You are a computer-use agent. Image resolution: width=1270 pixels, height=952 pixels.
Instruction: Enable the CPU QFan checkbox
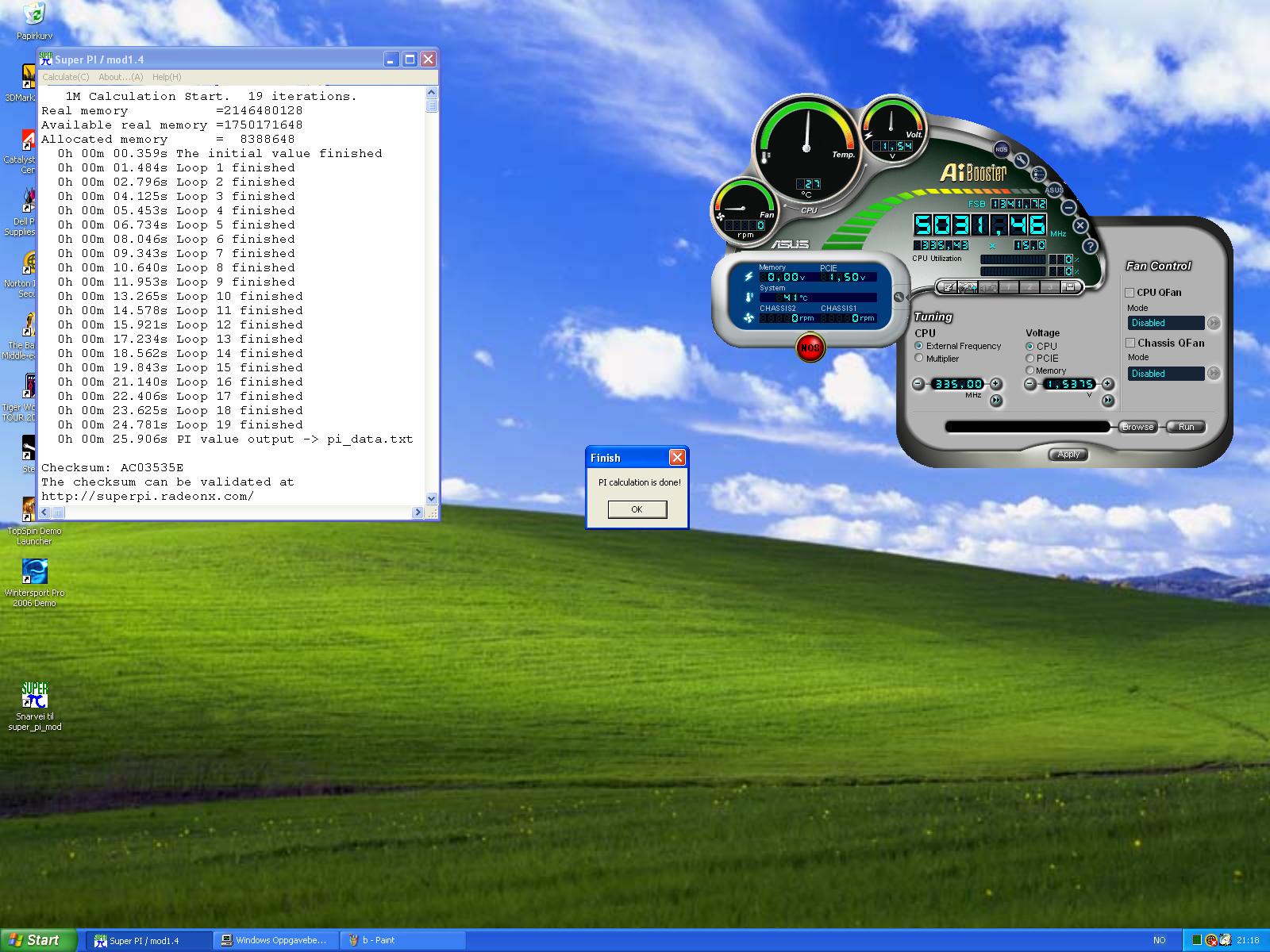(1130, 293)
